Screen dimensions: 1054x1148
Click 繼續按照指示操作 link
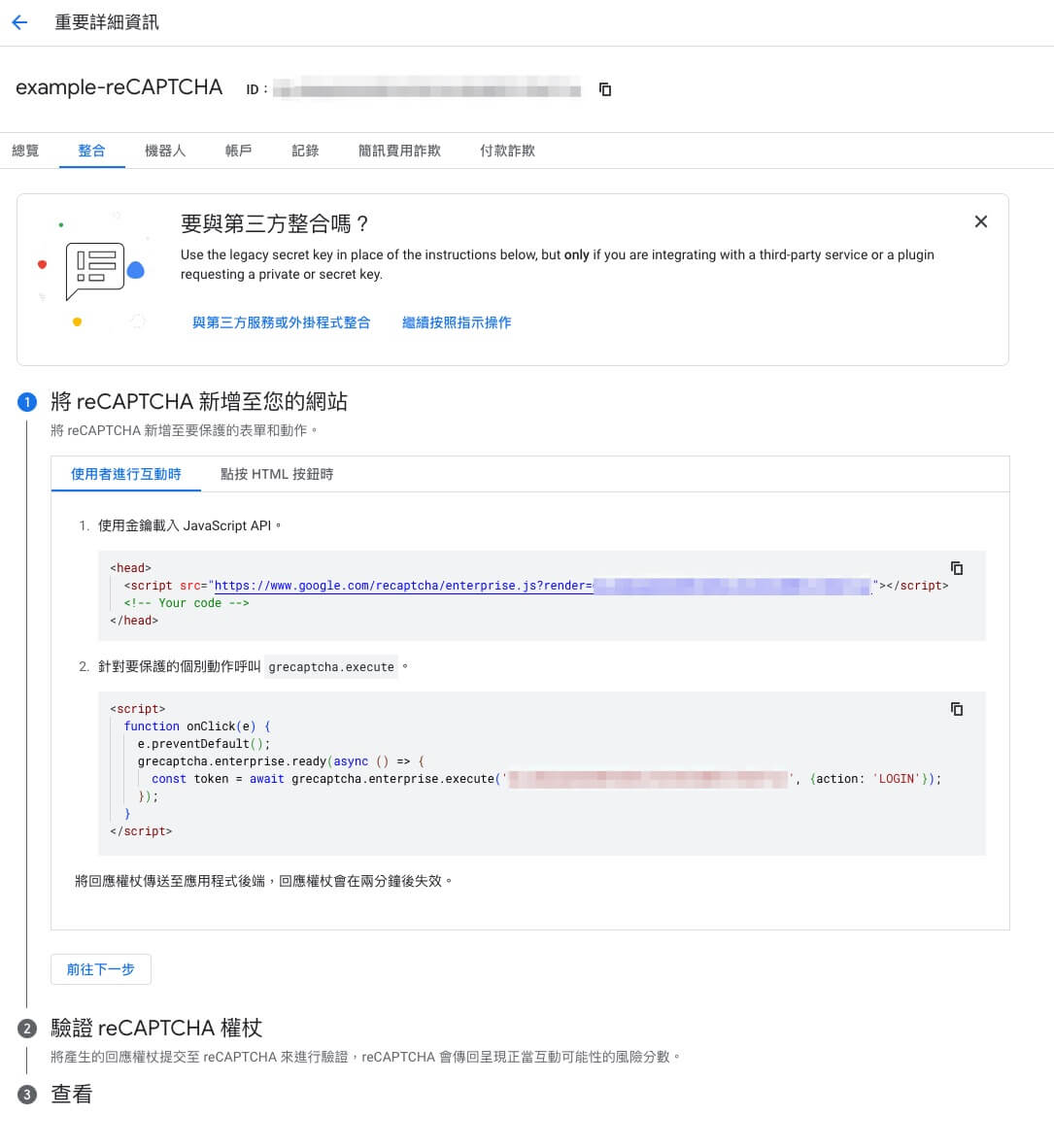[x=457, y=322]
